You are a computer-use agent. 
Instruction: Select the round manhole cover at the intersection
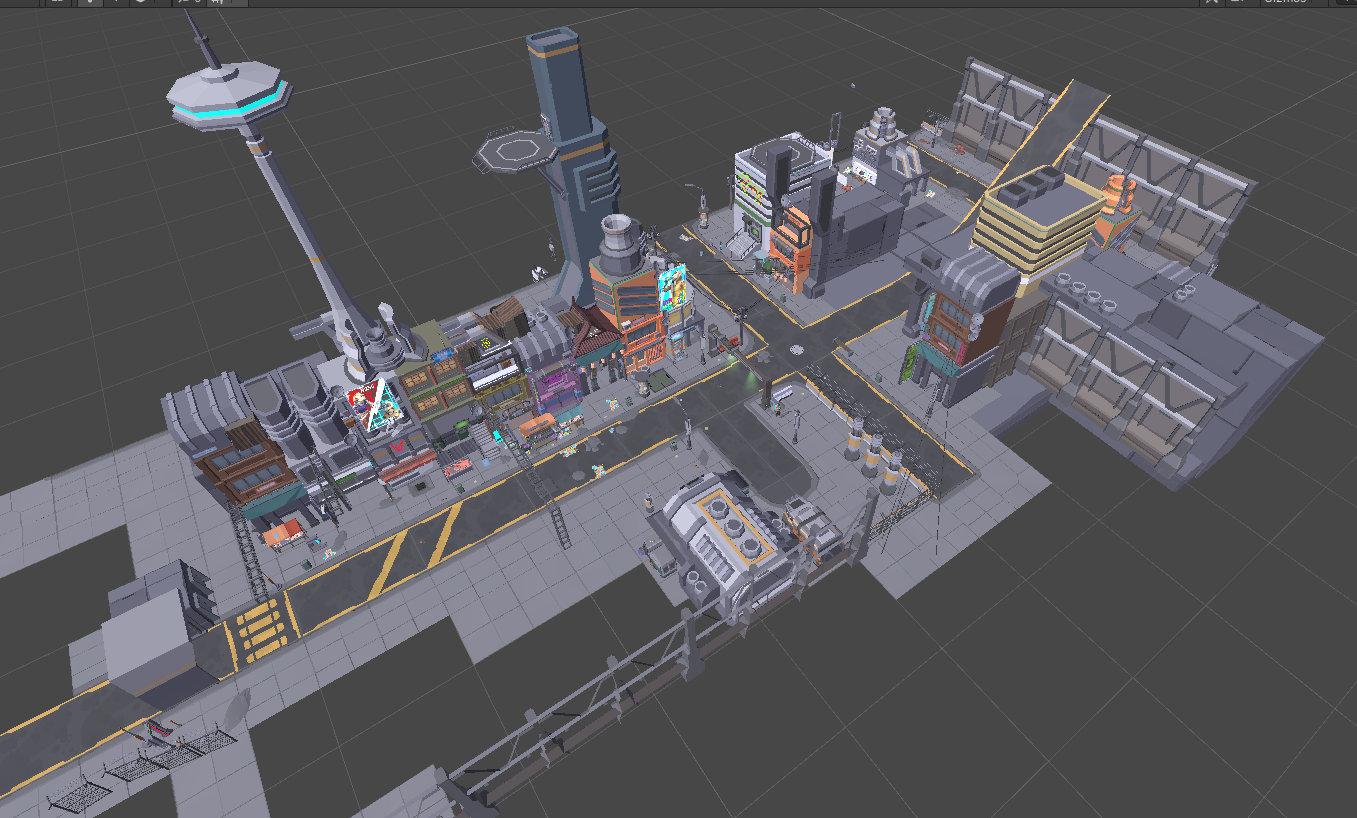796,350
